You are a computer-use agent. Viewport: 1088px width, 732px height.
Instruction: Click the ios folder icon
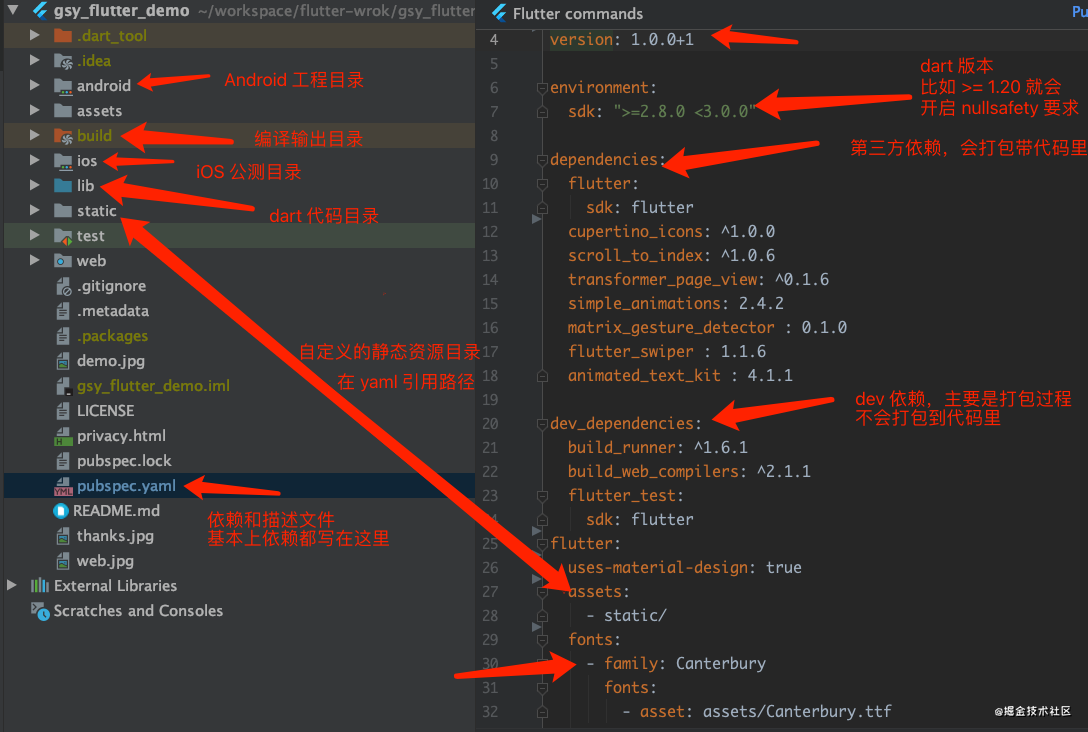tap(63, 161)
